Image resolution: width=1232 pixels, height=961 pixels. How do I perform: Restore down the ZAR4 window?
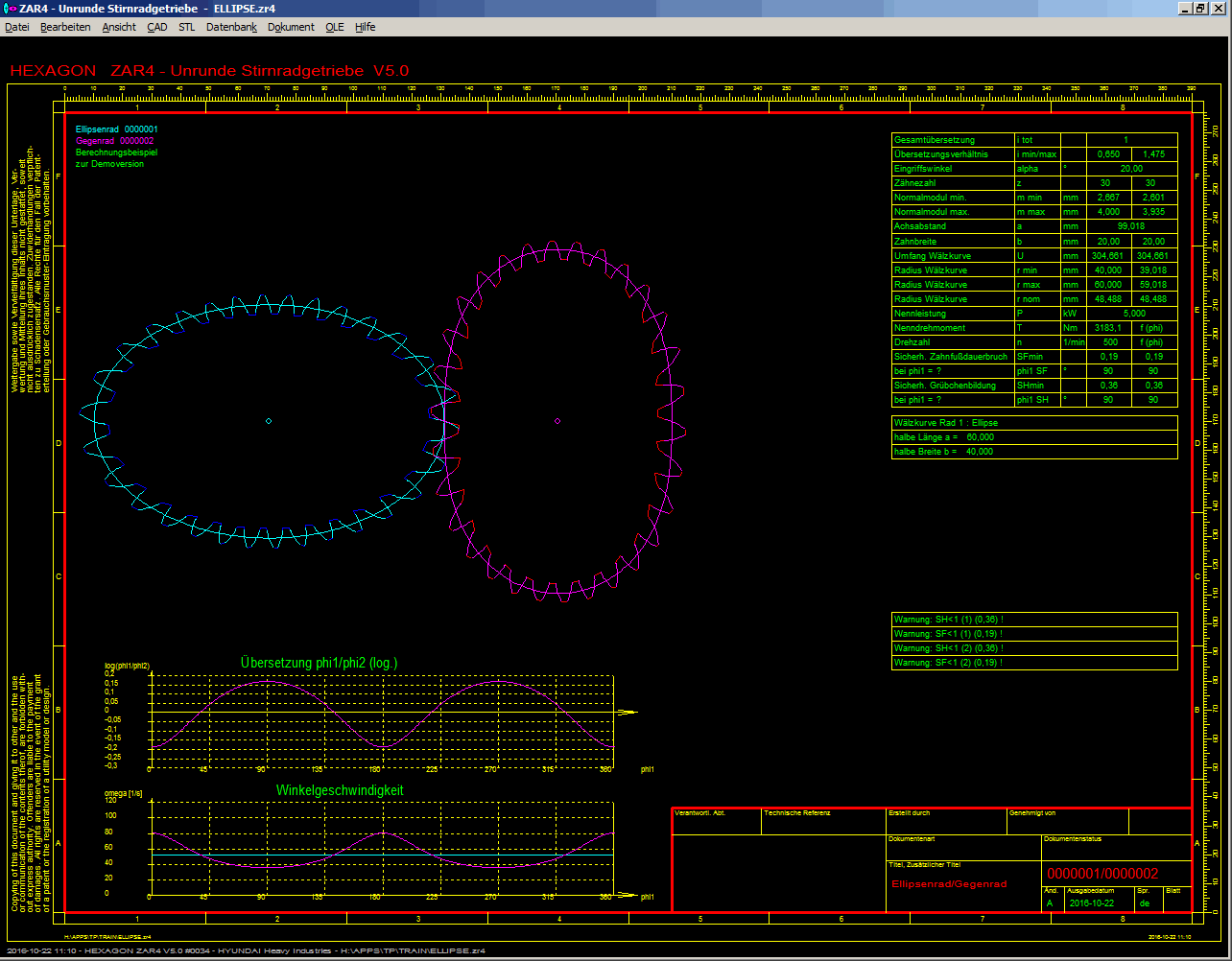(1201, 9)
